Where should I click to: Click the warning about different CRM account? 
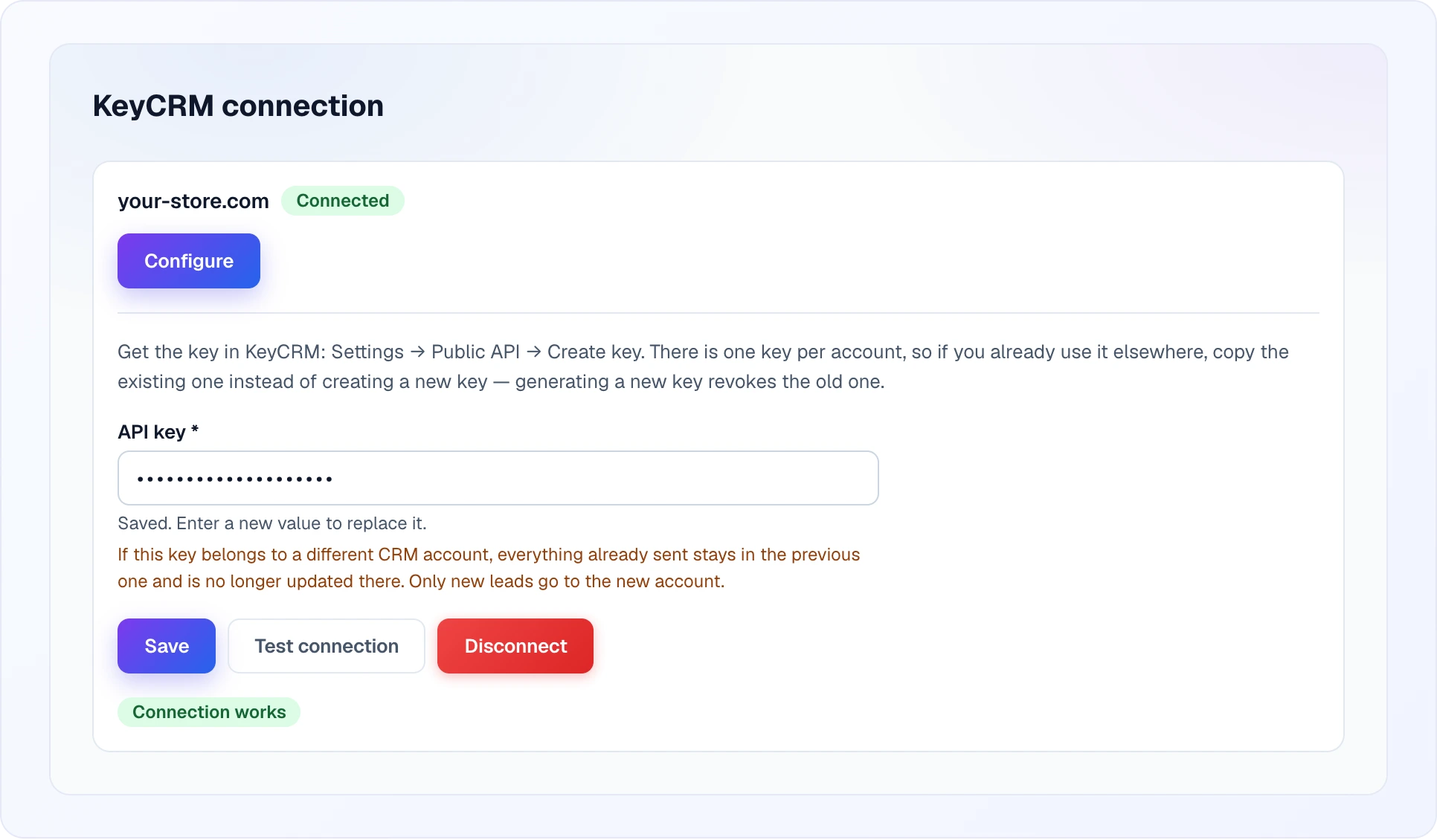[489, 568]
